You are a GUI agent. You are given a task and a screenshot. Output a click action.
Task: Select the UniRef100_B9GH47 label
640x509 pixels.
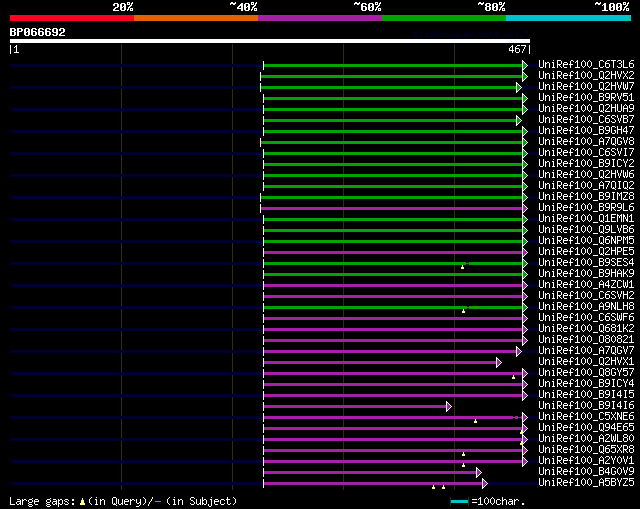click(586, 131)
